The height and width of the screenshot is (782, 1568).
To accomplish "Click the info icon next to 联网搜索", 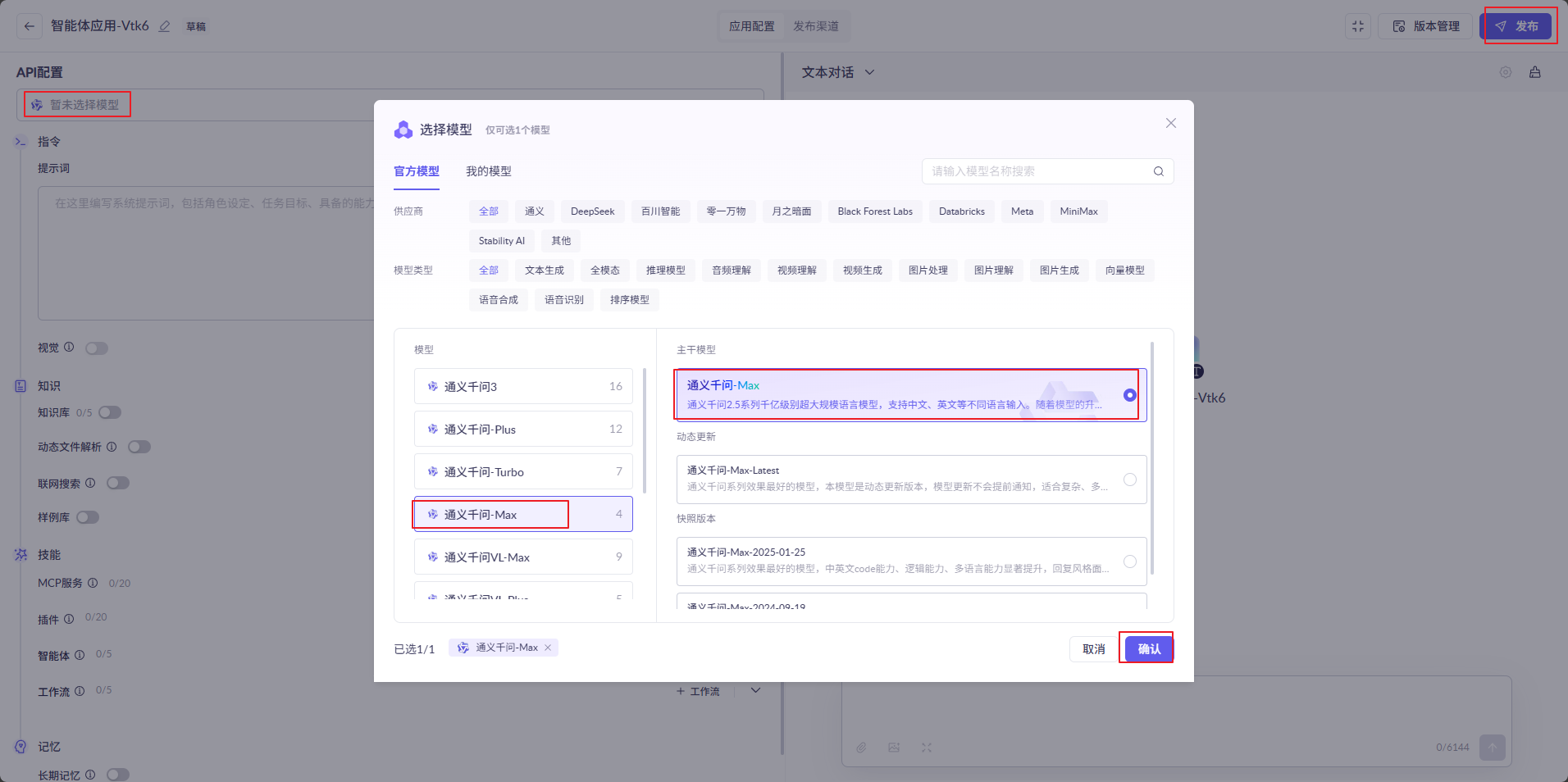I will [90, 483].
